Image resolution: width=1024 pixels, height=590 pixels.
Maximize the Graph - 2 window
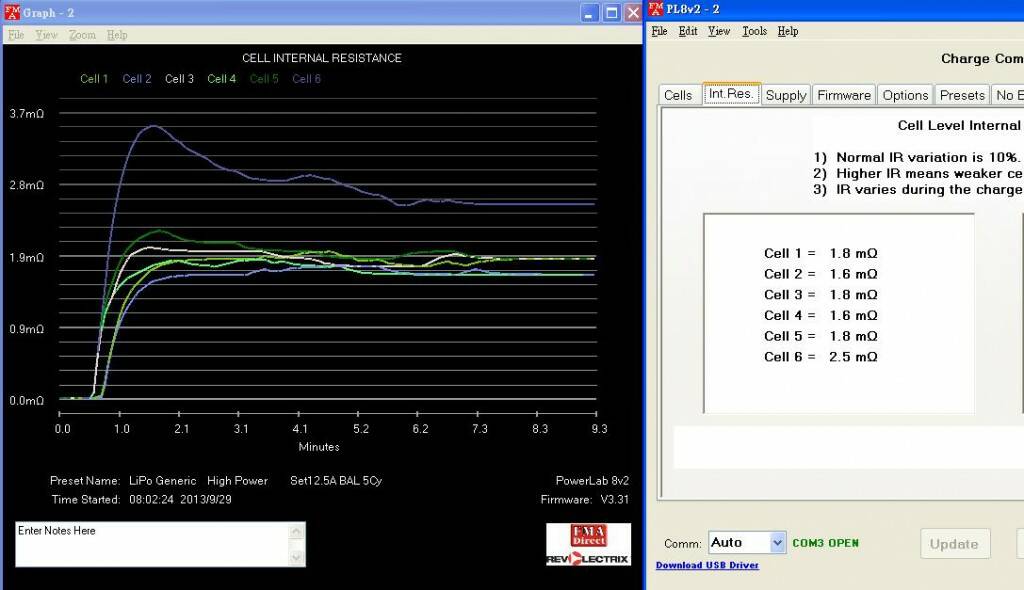611,12
